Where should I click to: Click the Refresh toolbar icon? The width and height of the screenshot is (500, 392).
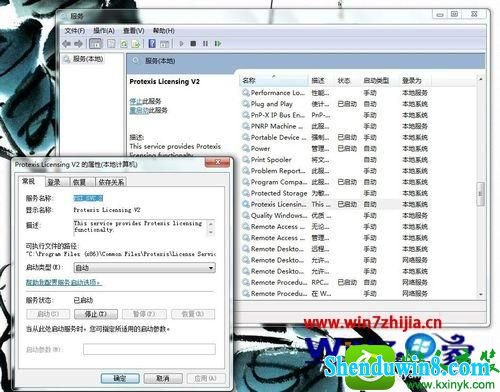124,44
